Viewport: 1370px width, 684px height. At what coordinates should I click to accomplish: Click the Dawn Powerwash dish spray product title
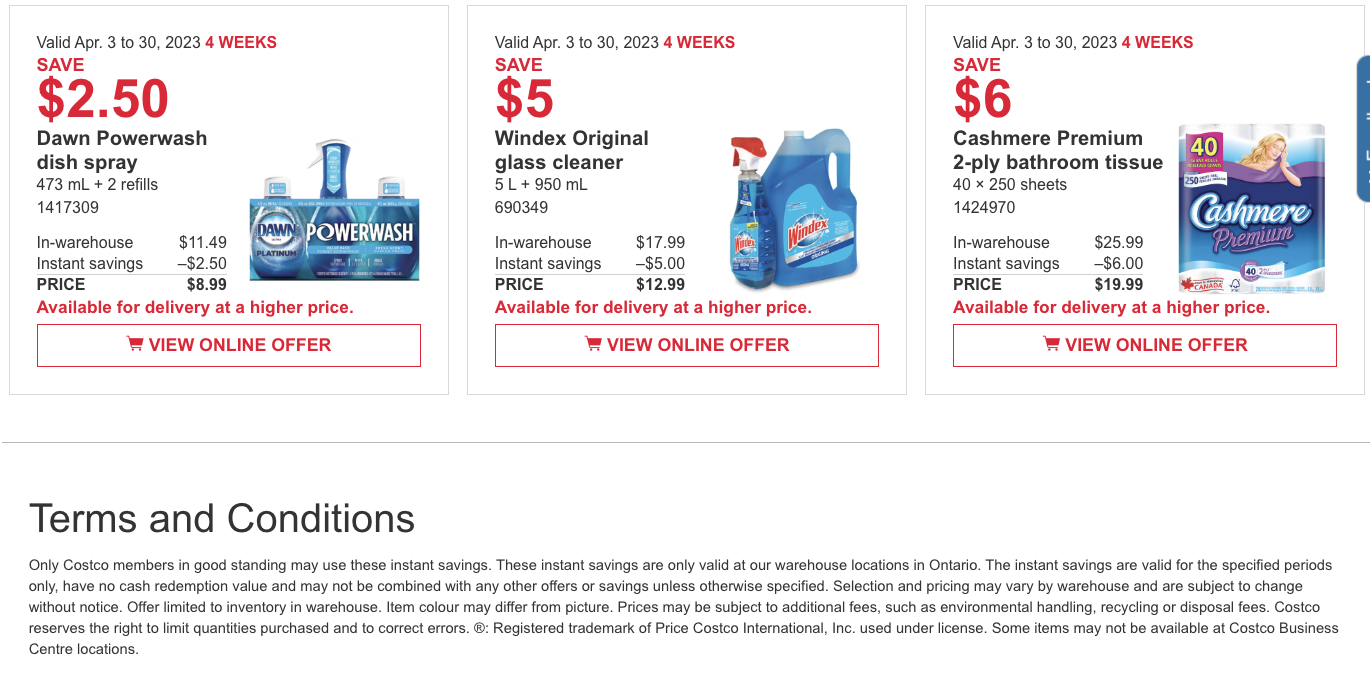coord(121,150)
